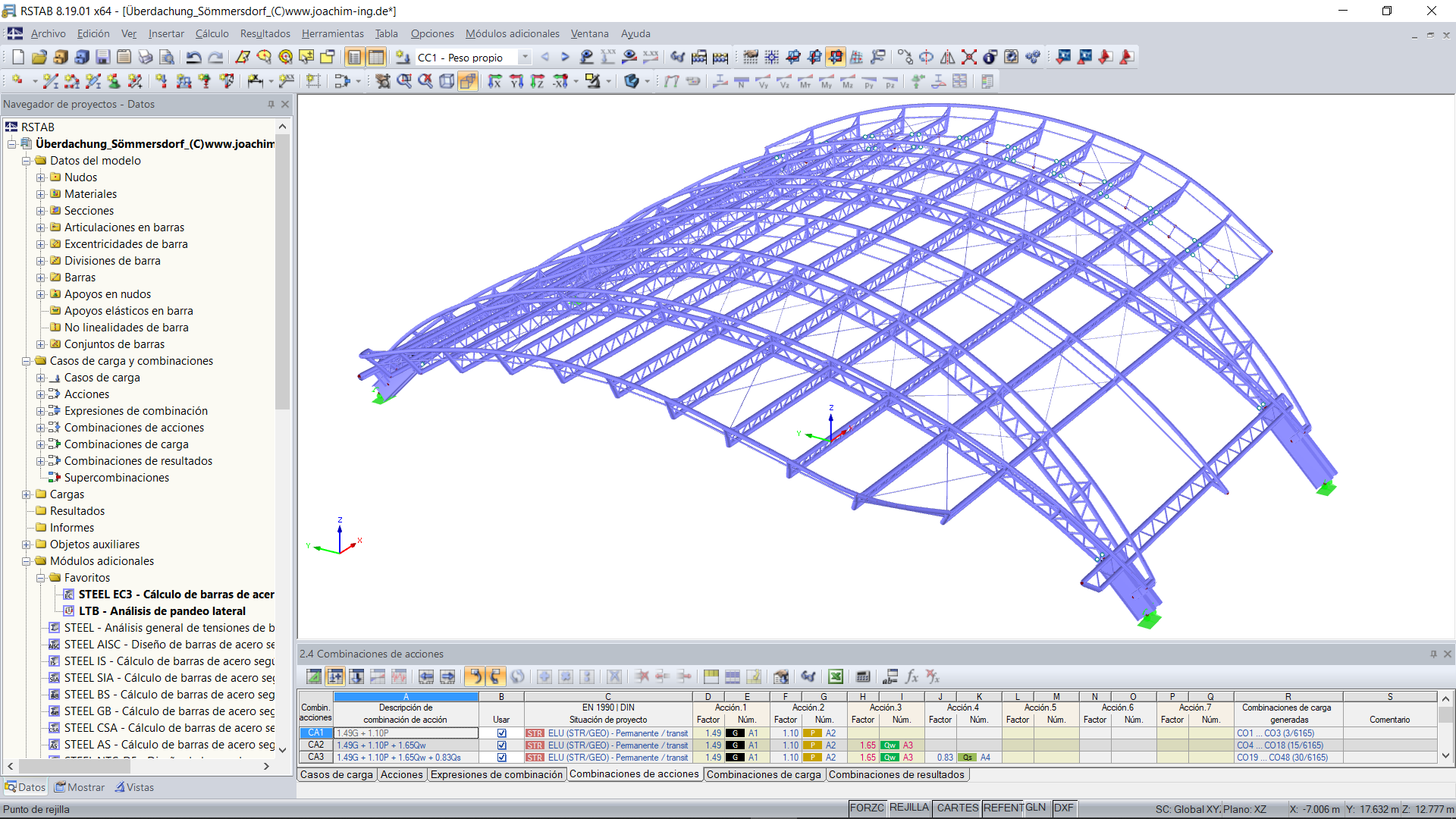The width and height of the screenshot is (1456, 819).
Task: Expand the Cargas folder in project navigator
Action: click(x=26, y=494)
